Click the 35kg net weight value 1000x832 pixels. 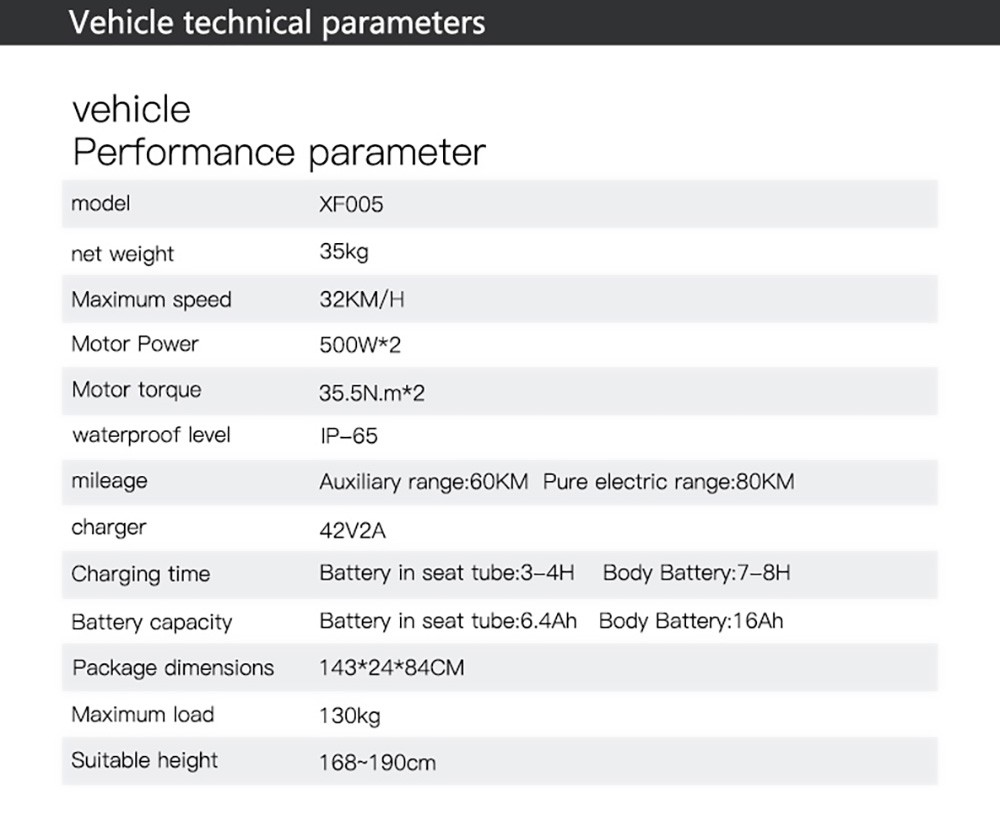pos(344,252)
